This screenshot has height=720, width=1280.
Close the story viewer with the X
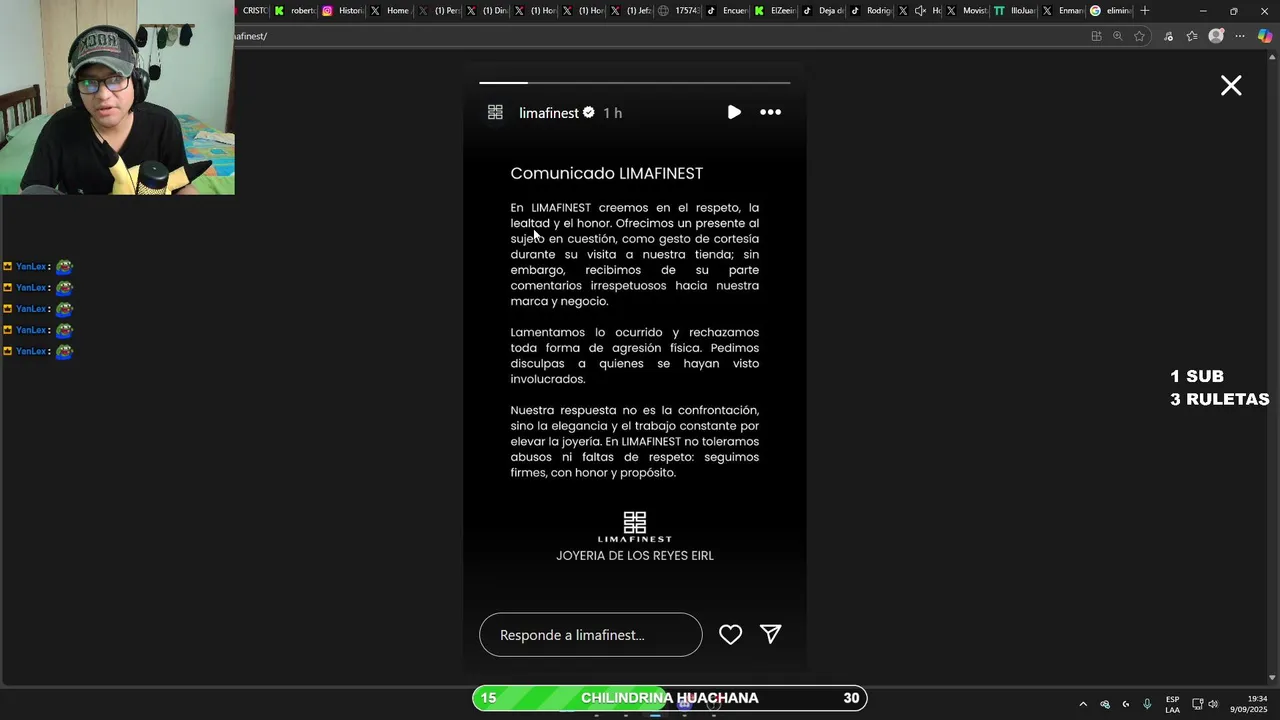(1231, 86)
